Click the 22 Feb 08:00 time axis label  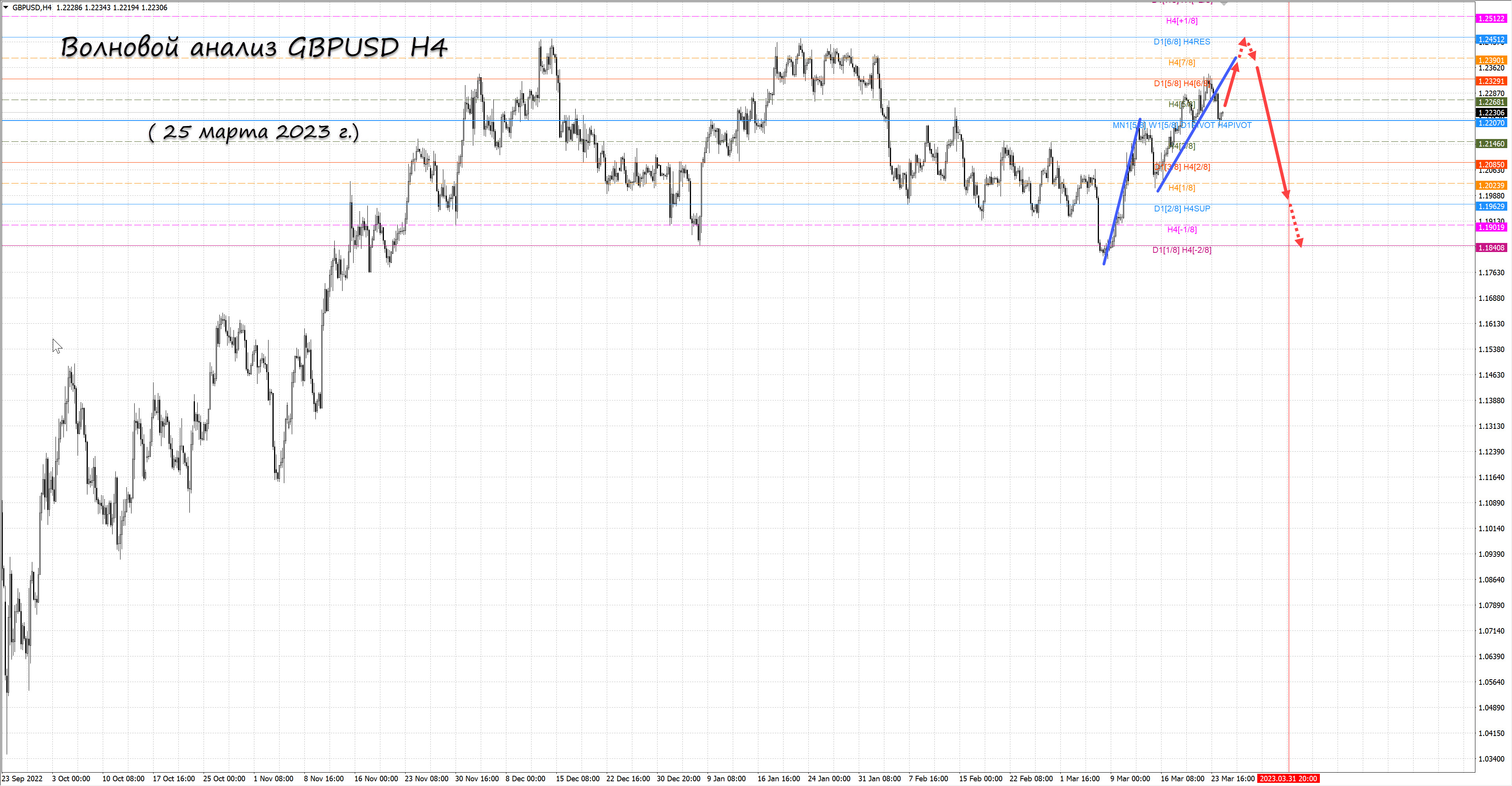tap(1031, 779)
